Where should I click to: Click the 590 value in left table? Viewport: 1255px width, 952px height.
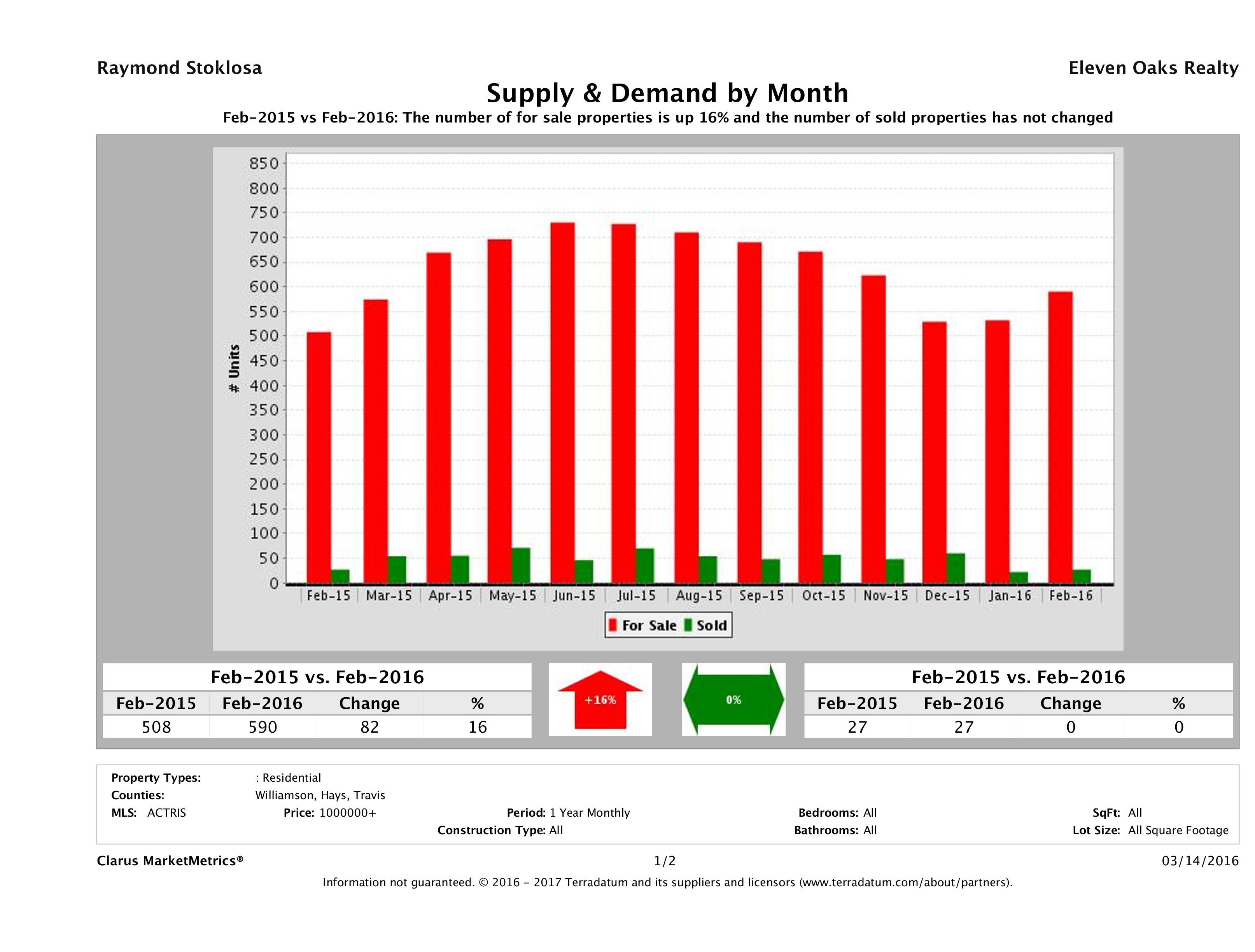(x=263, y=727)
